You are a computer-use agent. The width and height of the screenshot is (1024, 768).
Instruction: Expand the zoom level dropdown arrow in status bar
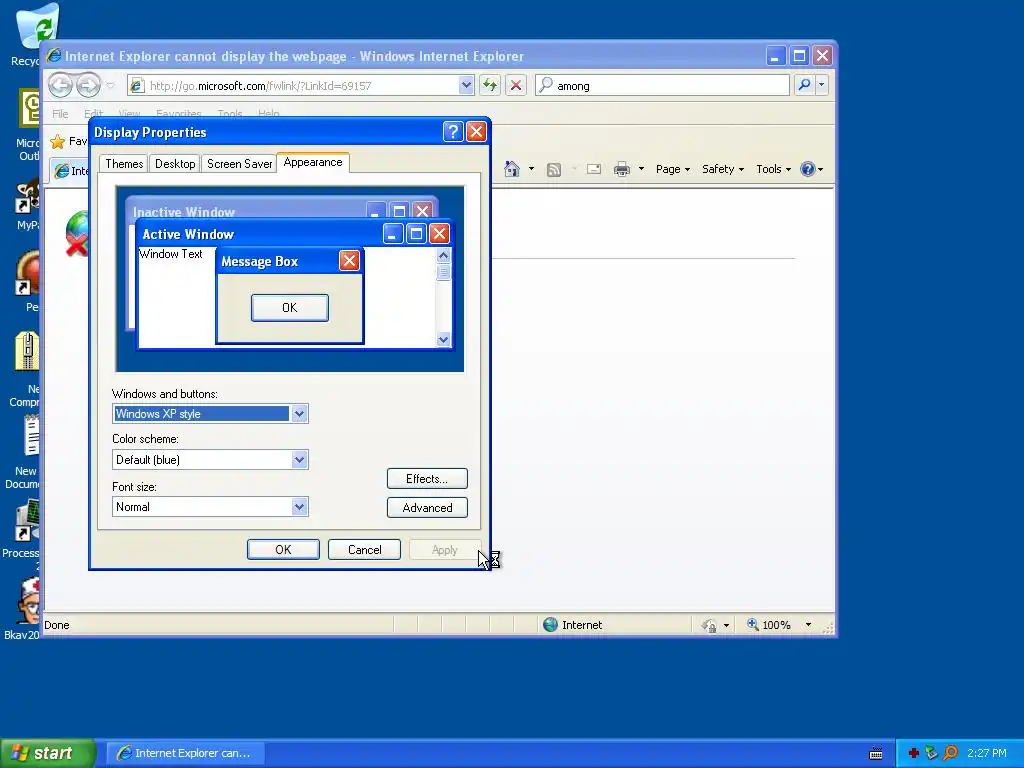click(808, 625)
